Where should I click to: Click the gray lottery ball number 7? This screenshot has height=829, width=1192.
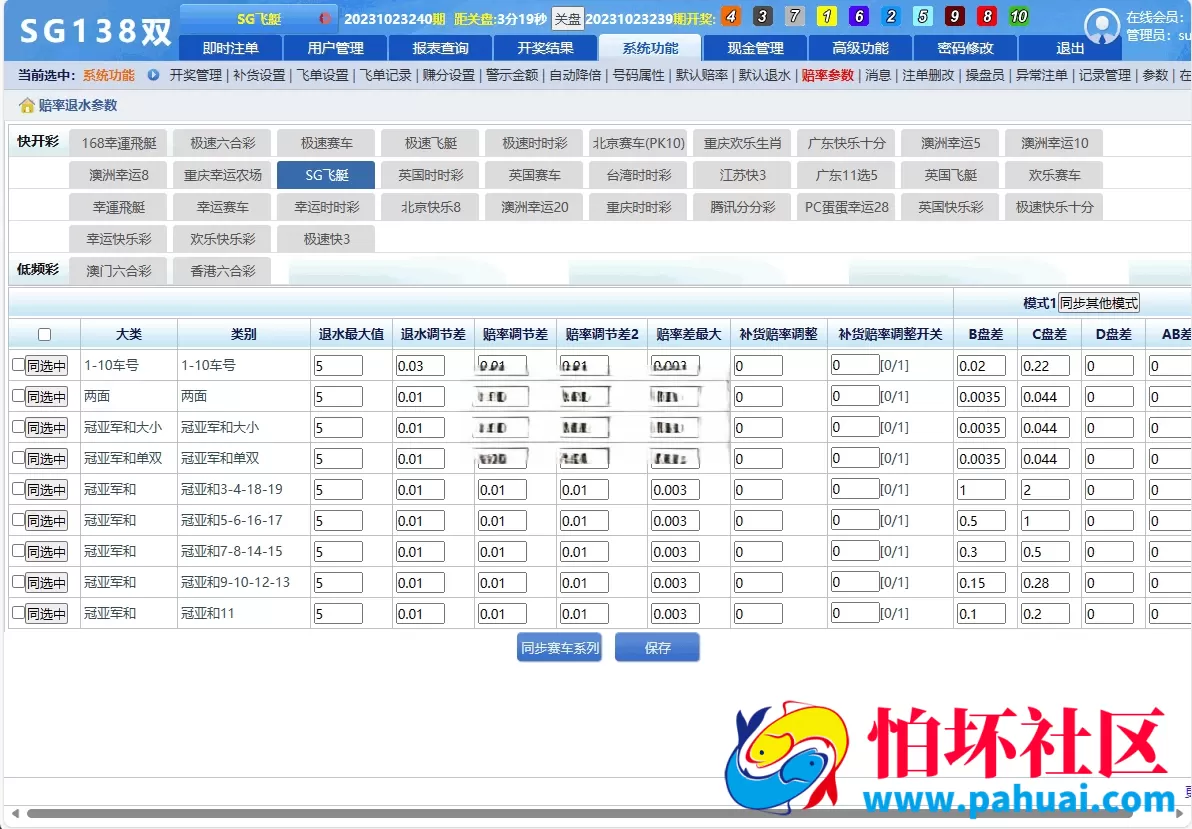[794, 16]
